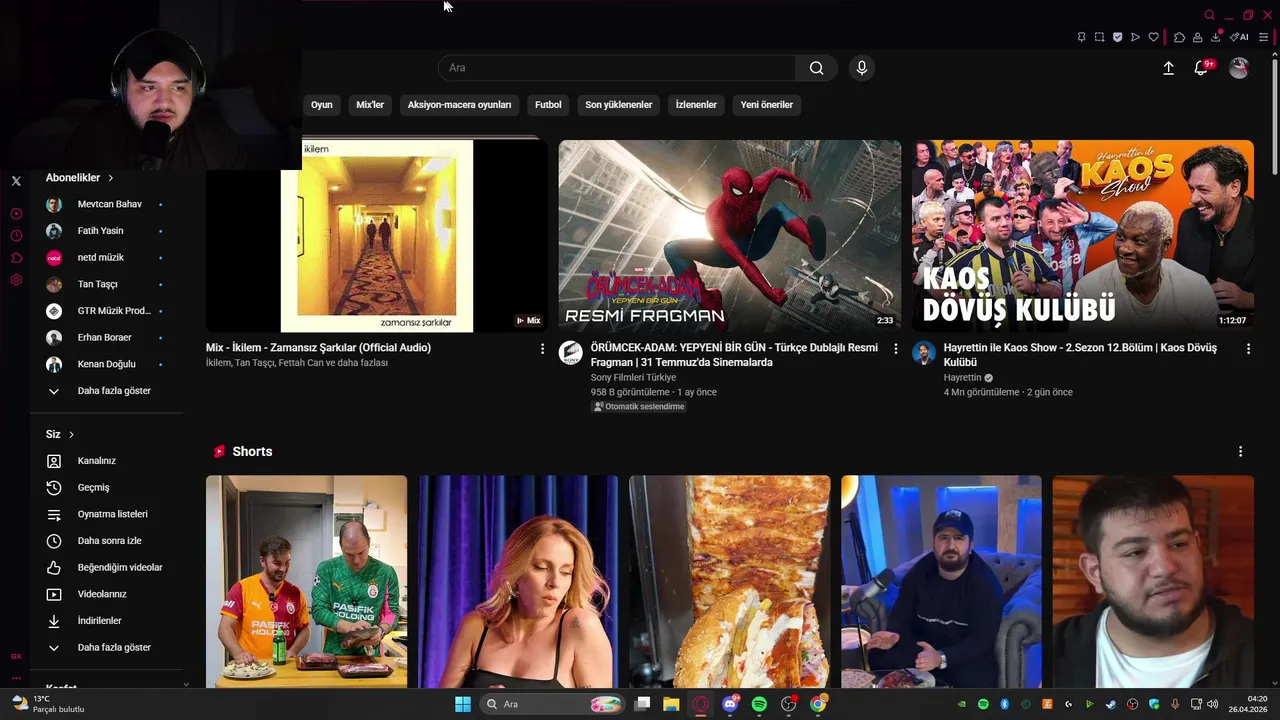Open options menu for Kaos Show video

coord(1248,349)
